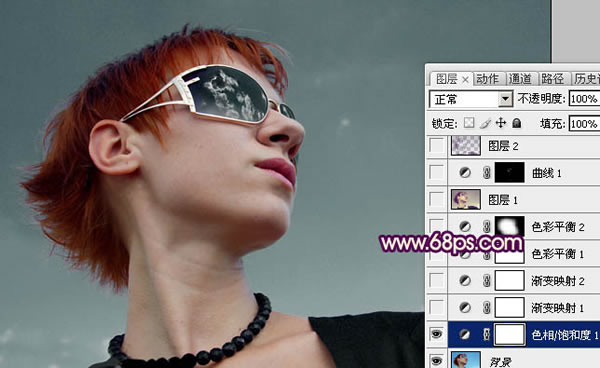Screen dimensions: 600x368
Task: Switch to the 路径 tab
Action: [x=553, y=79]
